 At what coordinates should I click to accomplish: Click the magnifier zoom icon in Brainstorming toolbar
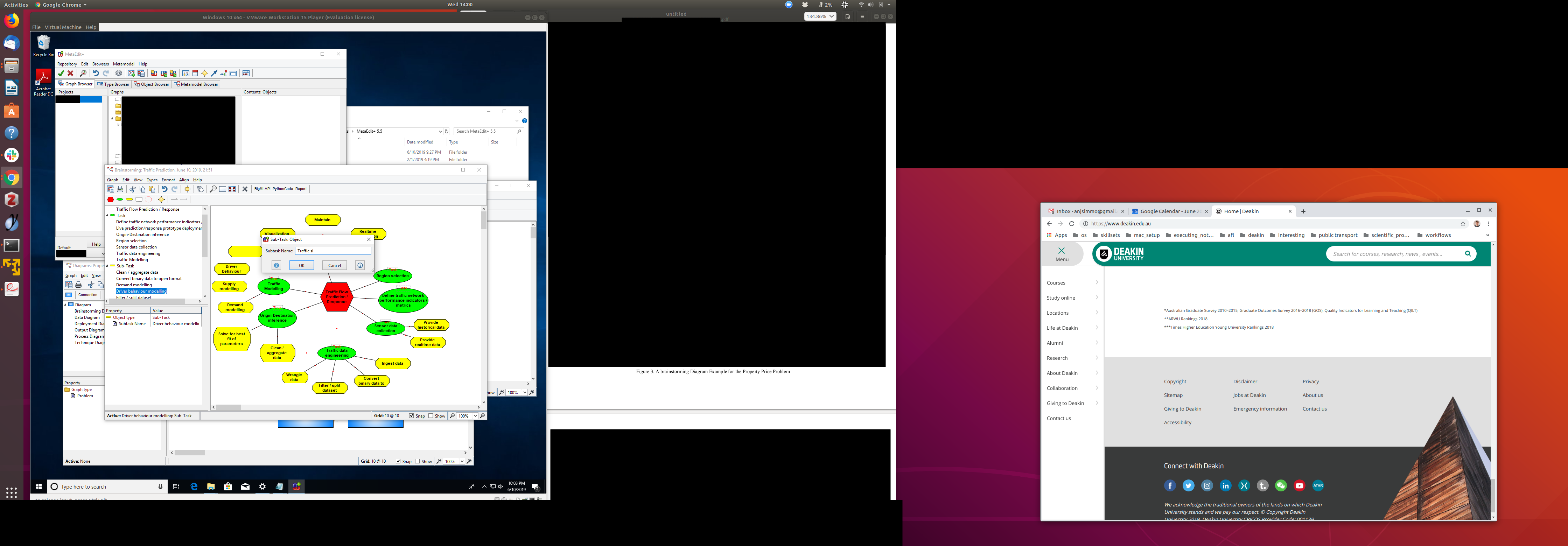coord(213,189)
